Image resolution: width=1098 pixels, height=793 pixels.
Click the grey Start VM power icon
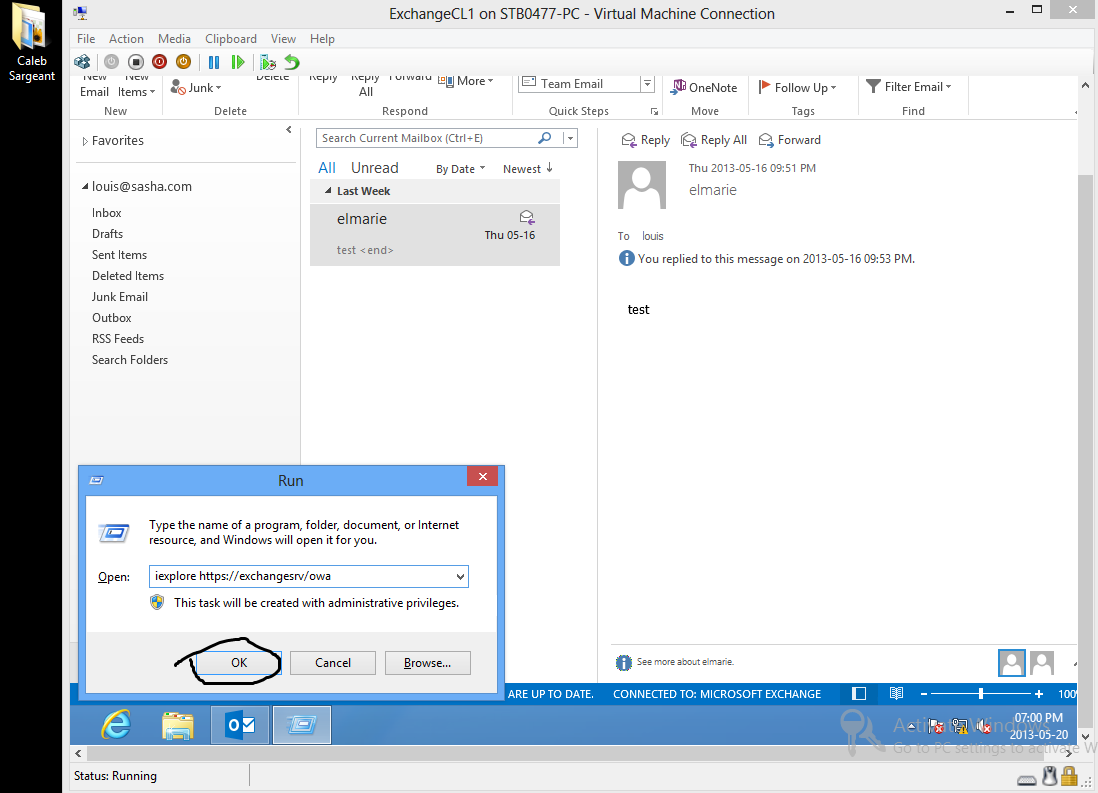111,62
